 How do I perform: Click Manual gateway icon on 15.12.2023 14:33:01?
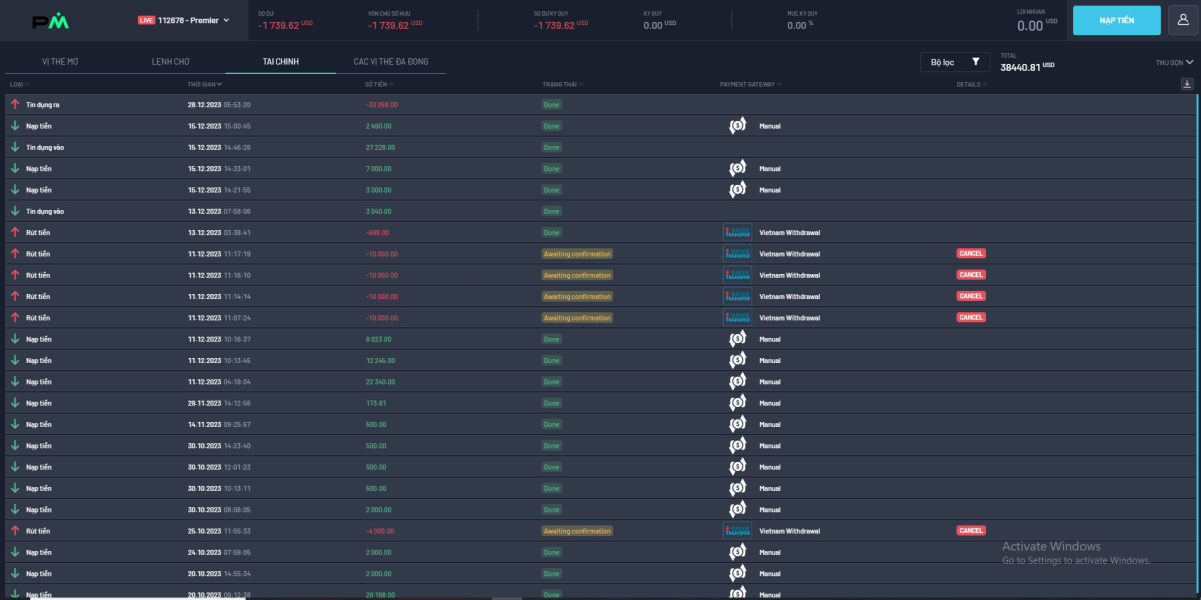click(x=737, y=168)
